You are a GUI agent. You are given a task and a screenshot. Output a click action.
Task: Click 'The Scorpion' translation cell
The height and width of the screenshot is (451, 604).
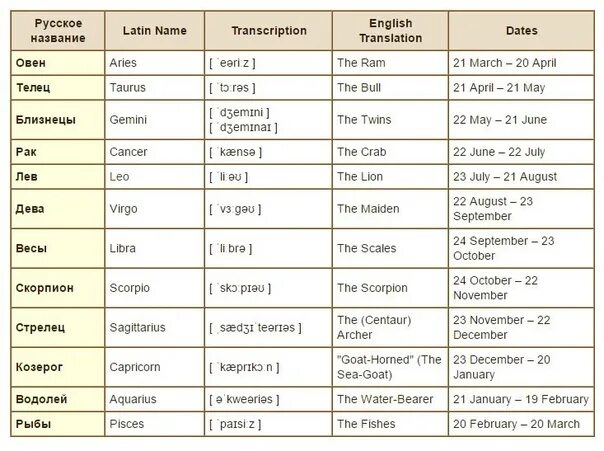[x=390, y=288]
